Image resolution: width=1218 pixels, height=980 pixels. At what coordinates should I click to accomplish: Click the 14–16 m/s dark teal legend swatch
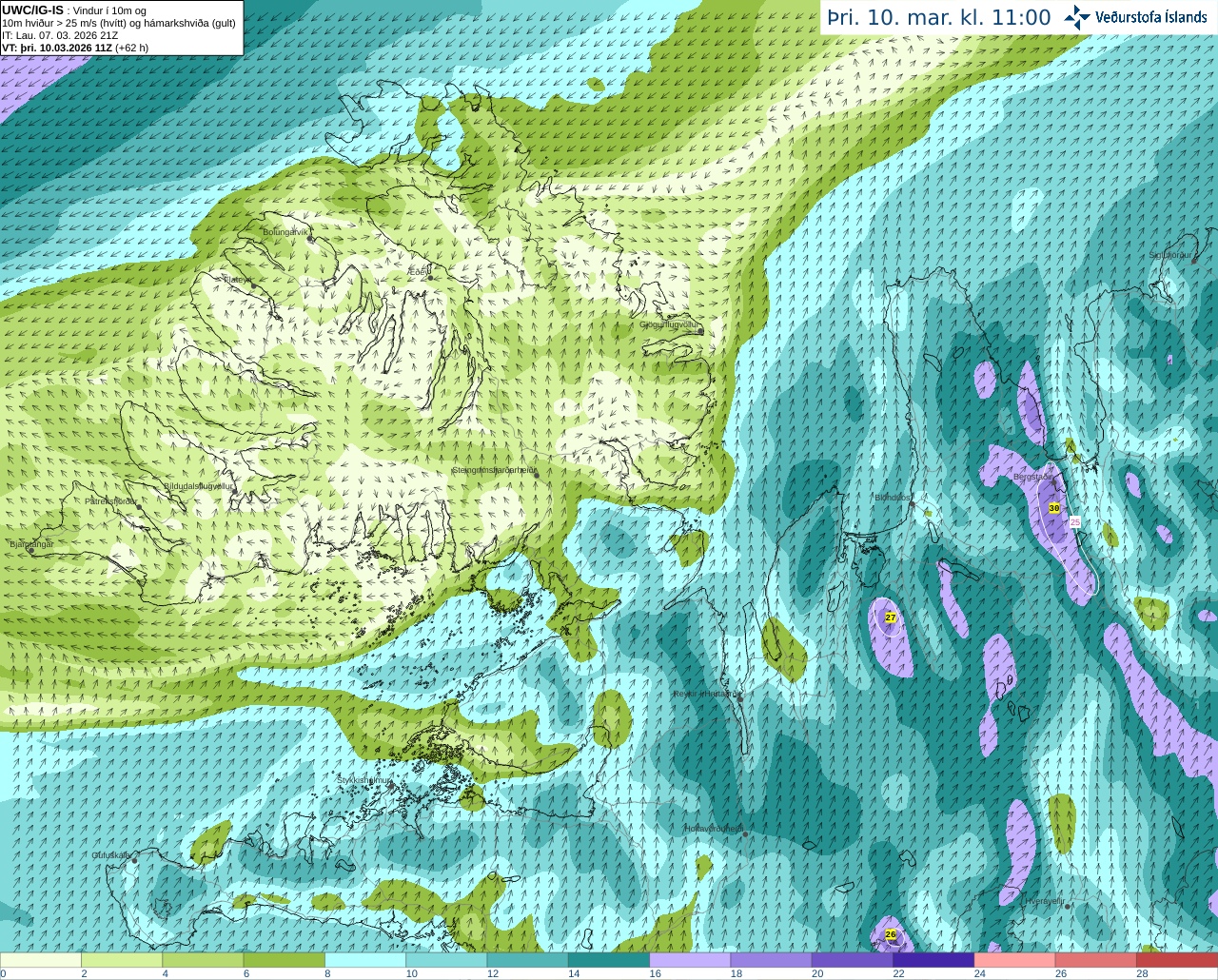pyautogui.click(x=609, y=960)
